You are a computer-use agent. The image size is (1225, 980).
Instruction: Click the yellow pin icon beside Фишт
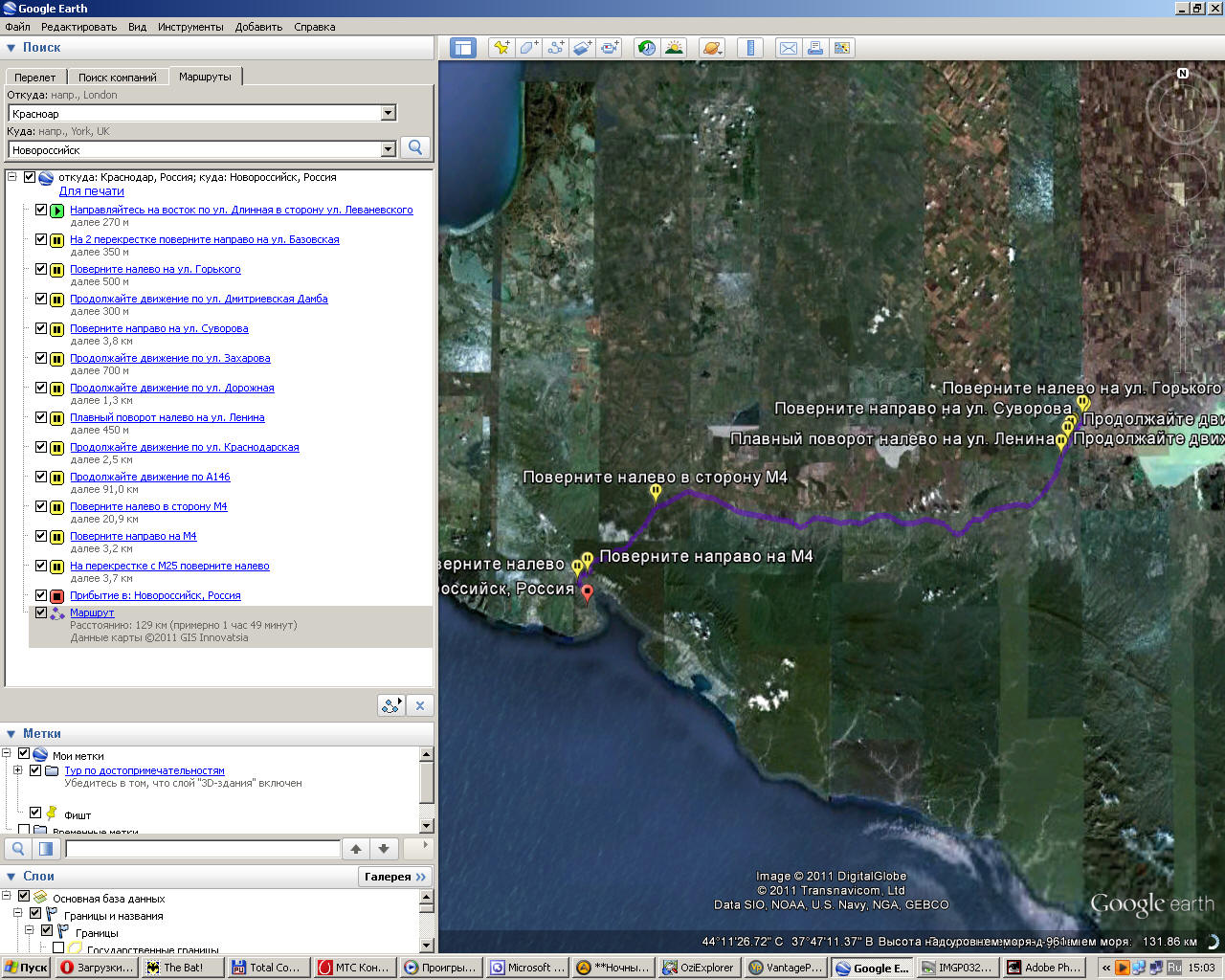click(x=52, y=813)
